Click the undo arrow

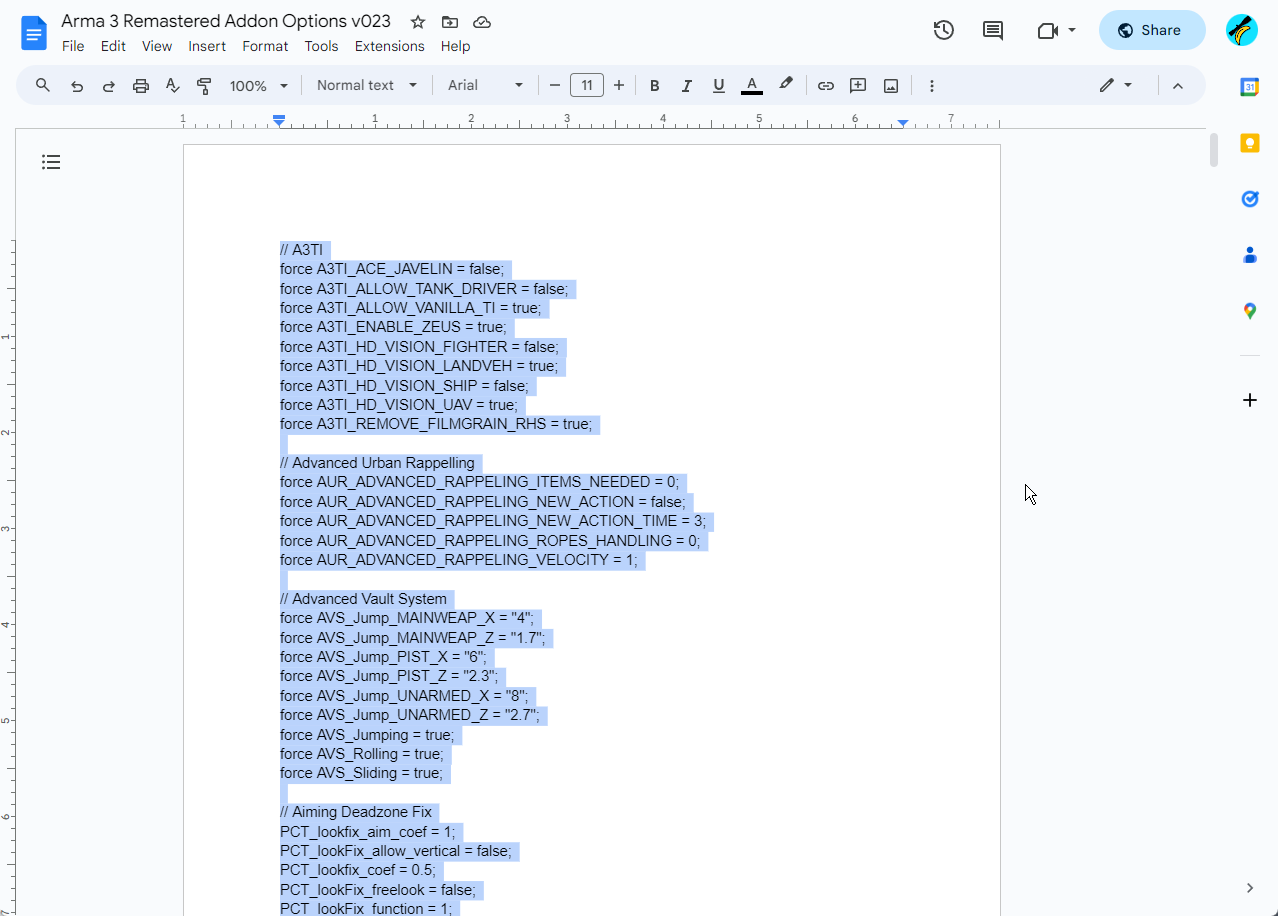click(77, 86)
